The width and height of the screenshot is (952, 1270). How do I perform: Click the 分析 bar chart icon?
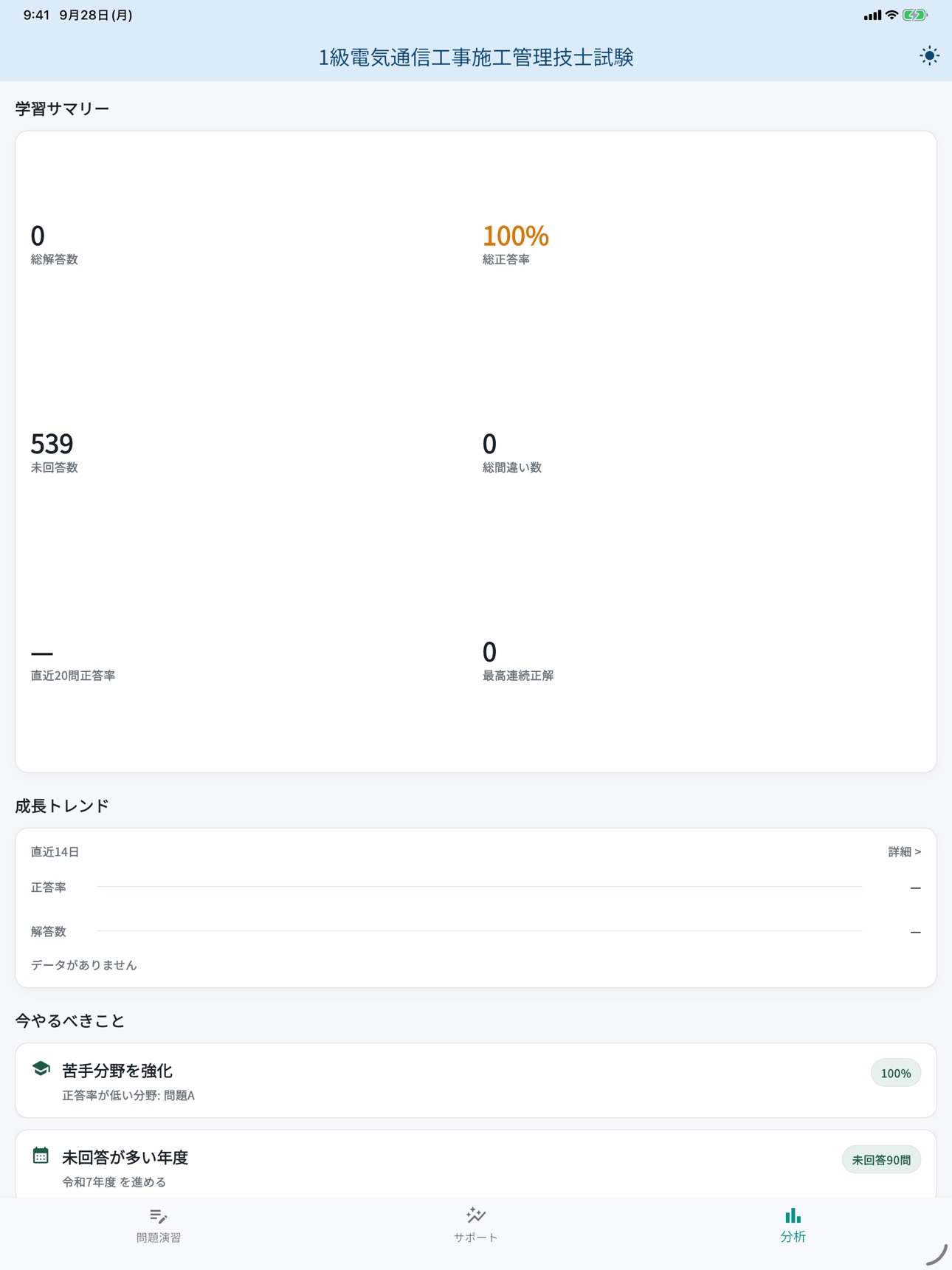click(793, 1215)
